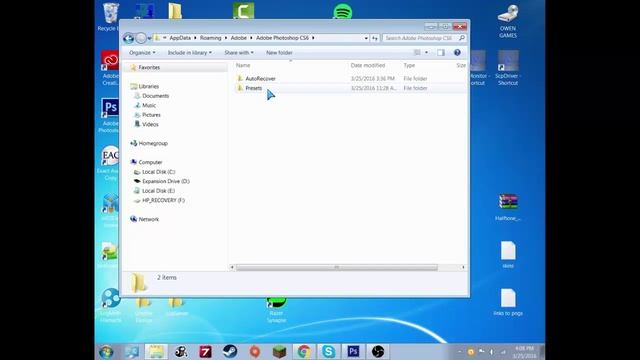640x360 pixels.
Task: Click the Windows Start button
Action: (x=107, y=351)
